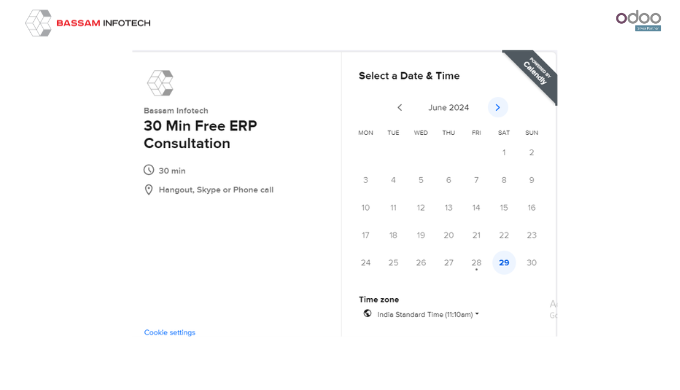Screen dimensions: 680x390
Task: Open the Cookie settings link
Action: pos(170,332)
